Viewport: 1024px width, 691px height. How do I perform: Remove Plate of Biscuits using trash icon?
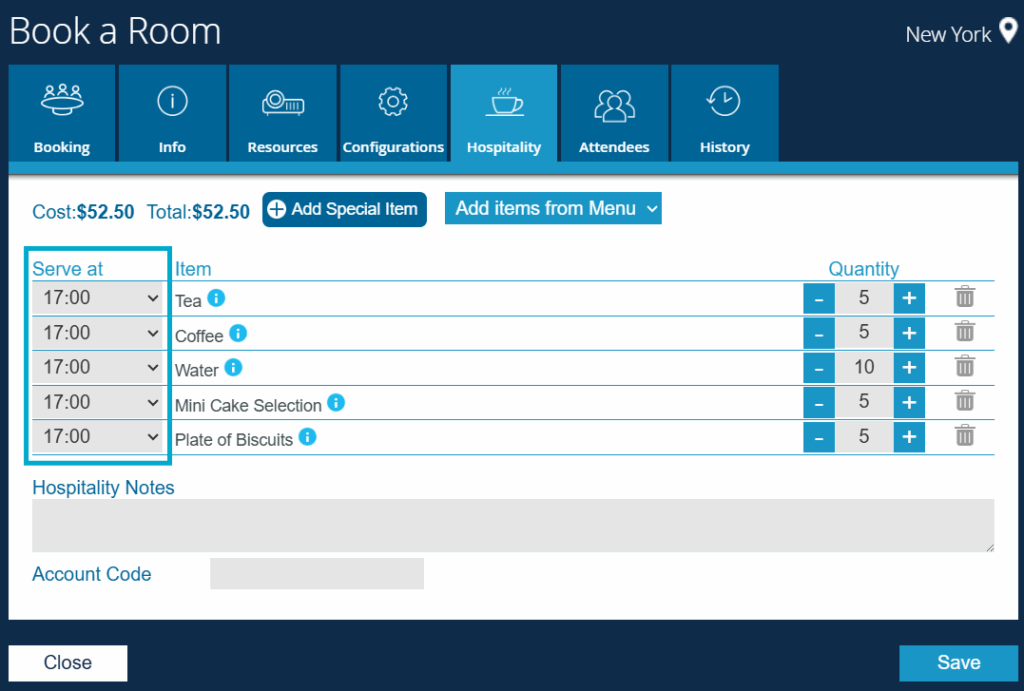(x=964, y=436)
